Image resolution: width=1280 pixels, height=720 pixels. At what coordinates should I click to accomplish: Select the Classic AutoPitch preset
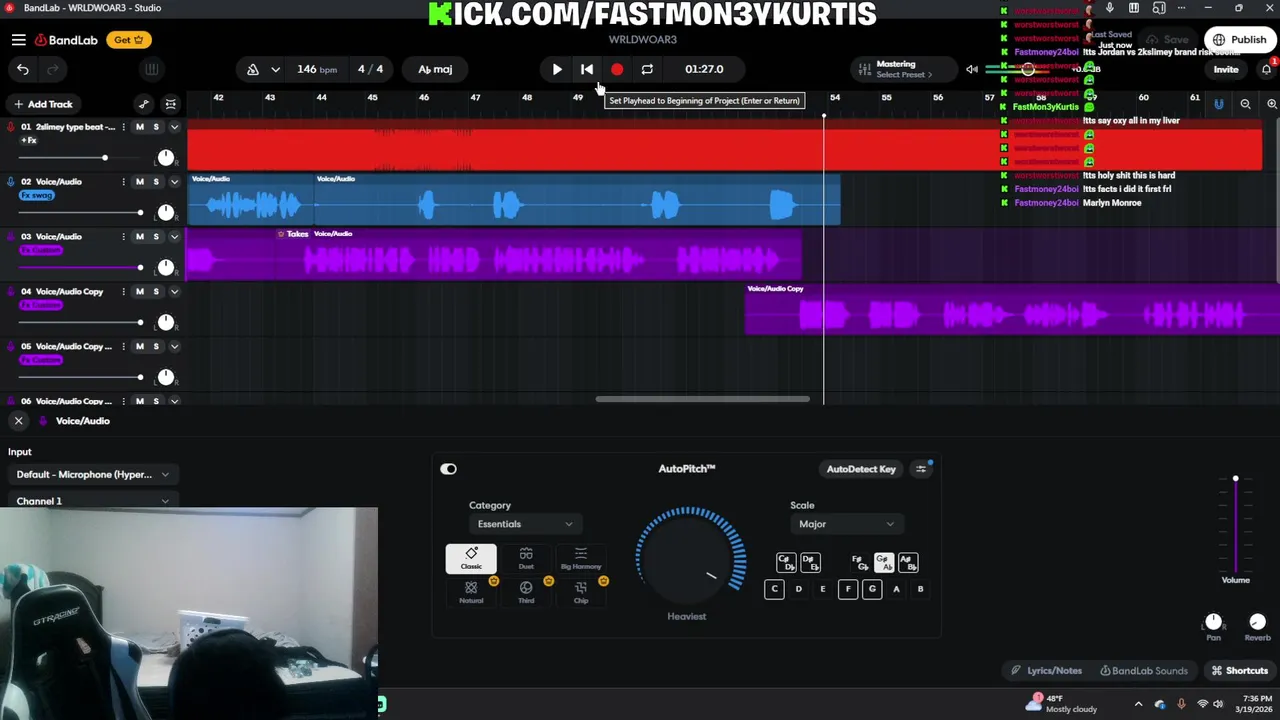point(471,558)
